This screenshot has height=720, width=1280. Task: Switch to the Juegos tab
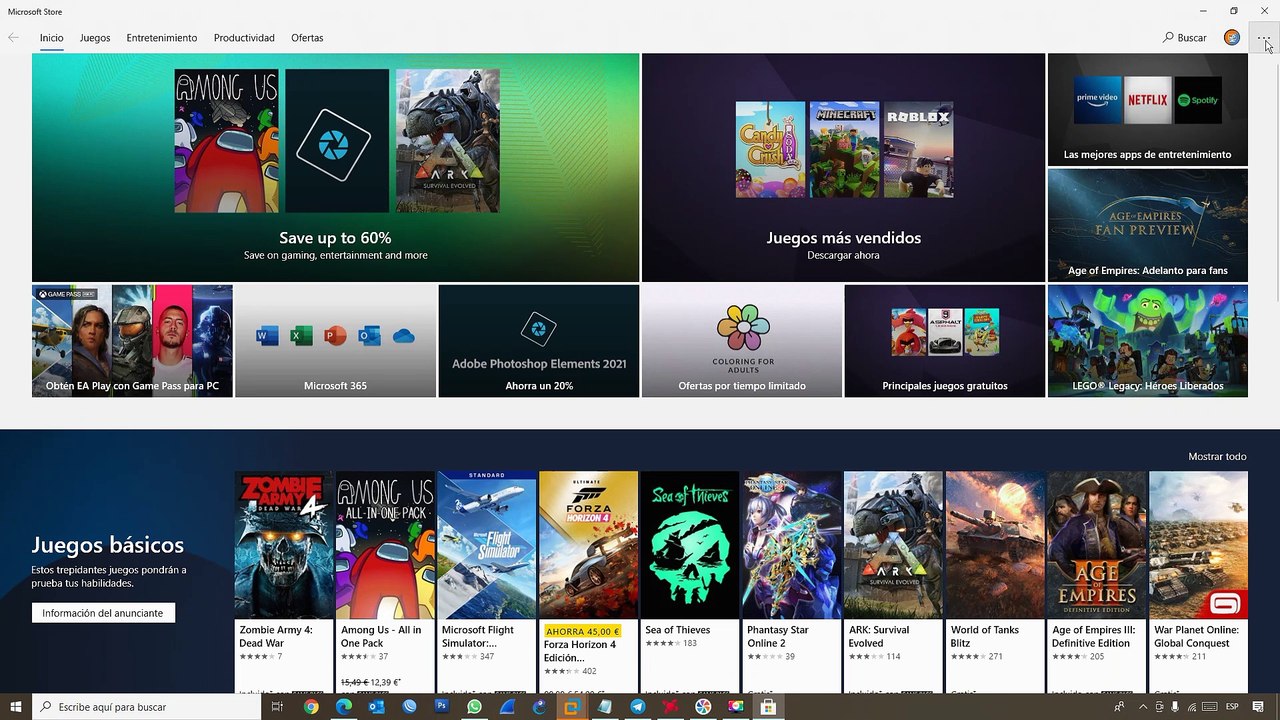point(95,38)
